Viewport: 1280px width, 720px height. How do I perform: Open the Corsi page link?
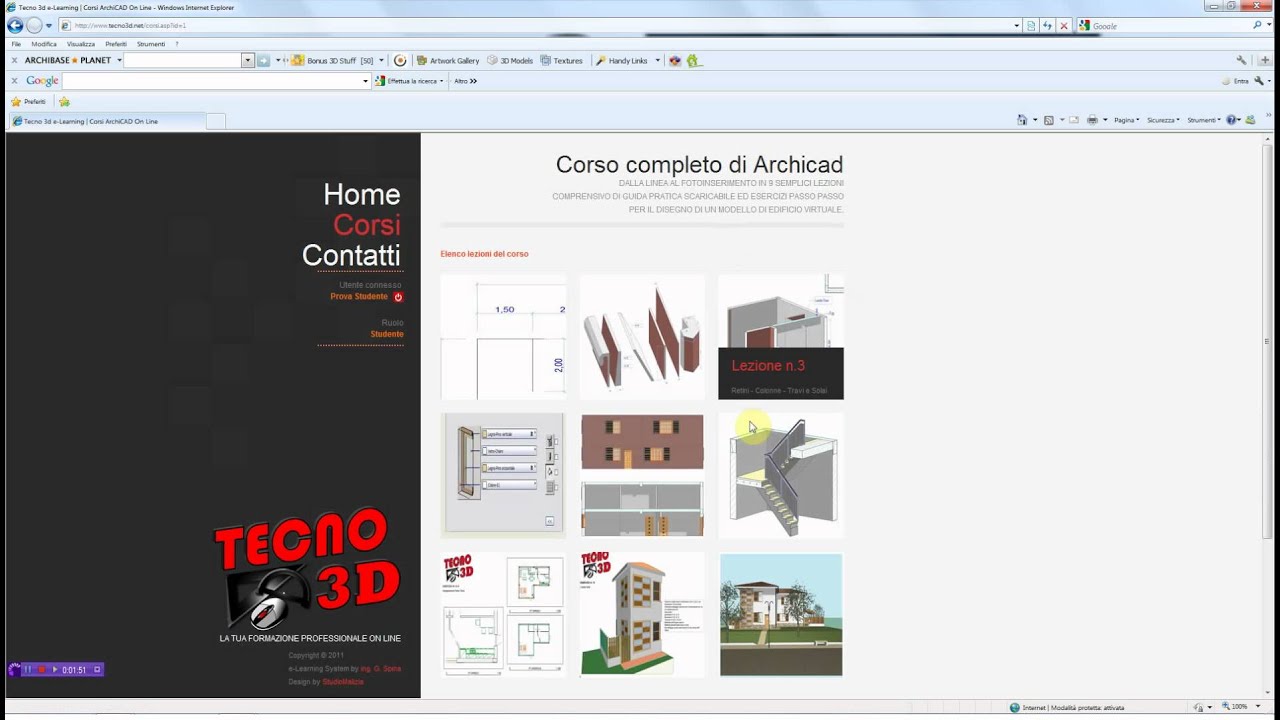[366, 224]
